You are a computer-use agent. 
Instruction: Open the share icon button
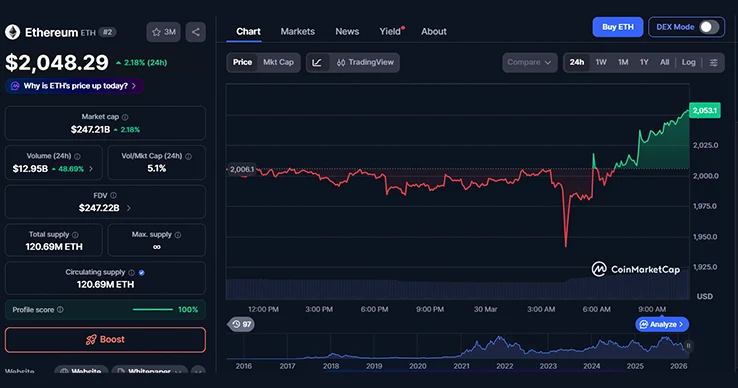pos(195,32)
